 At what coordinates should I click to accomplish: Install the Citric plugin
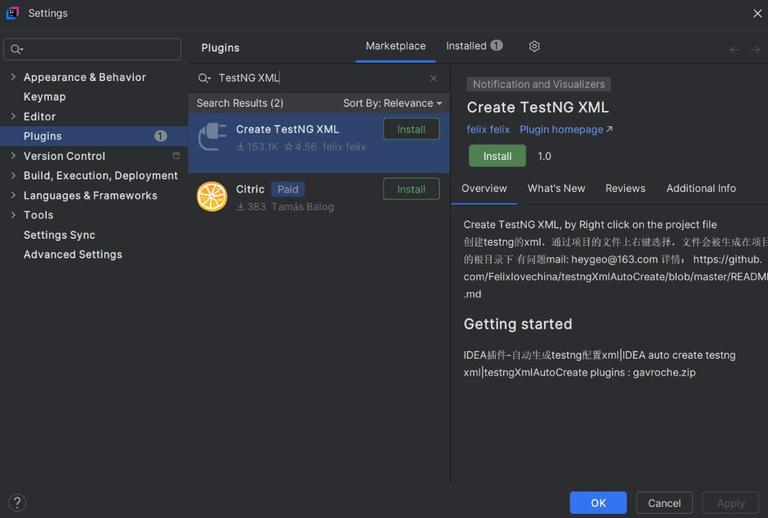point(411,189)
